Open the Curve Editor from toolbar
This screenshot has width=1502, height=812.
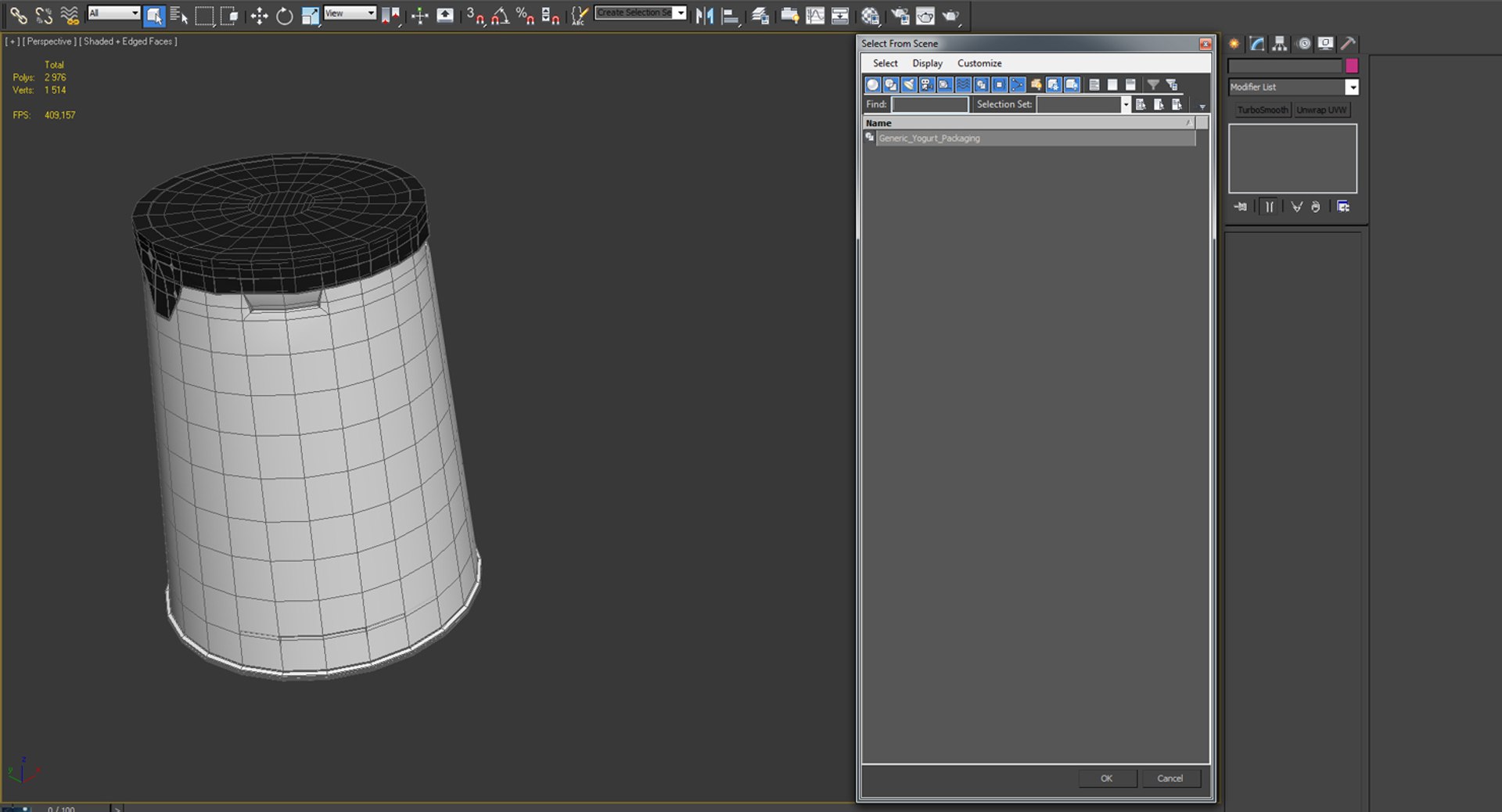[x=814, y=16]
